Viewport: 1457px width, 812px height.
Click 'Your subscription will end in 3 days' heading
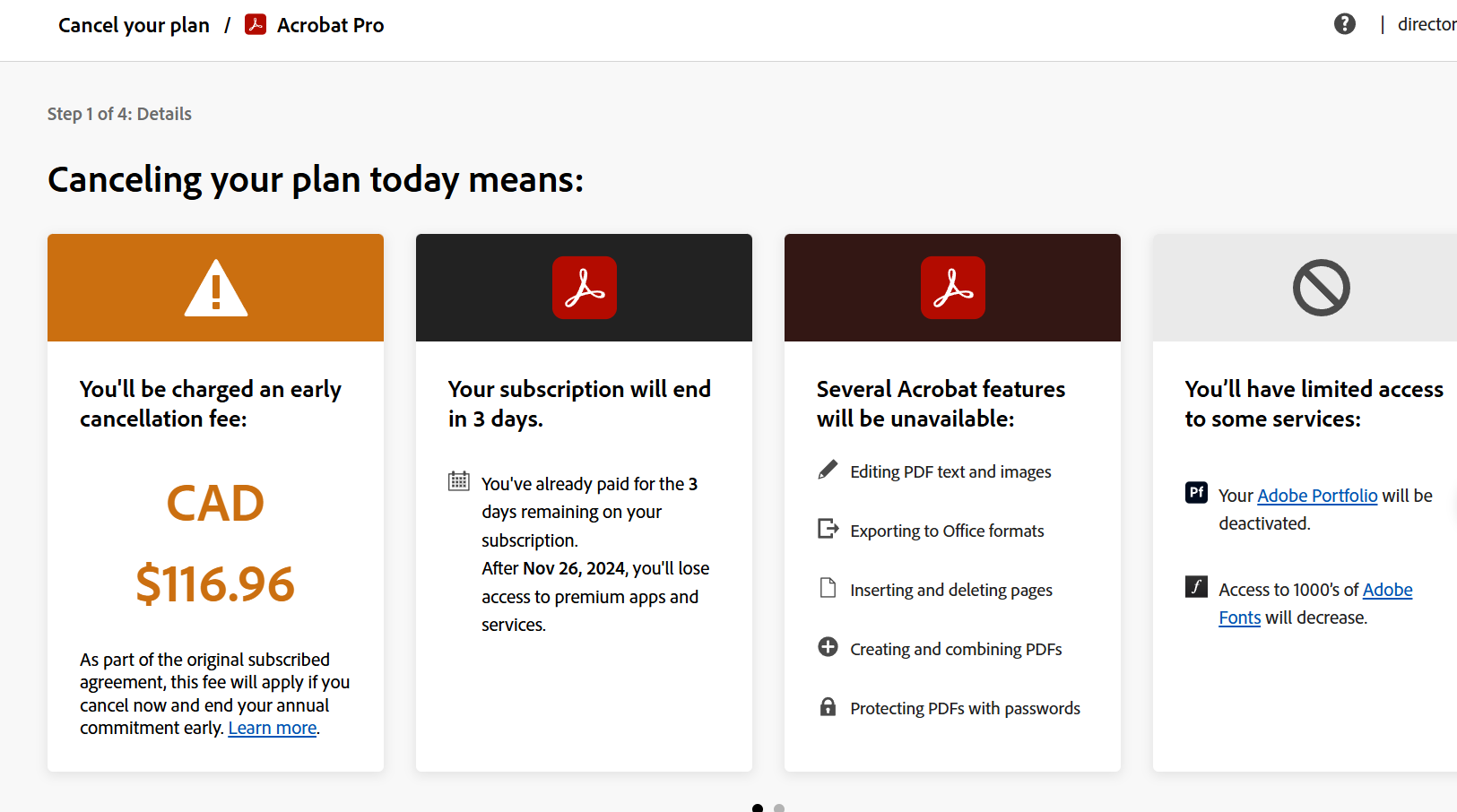coord(579,403)
